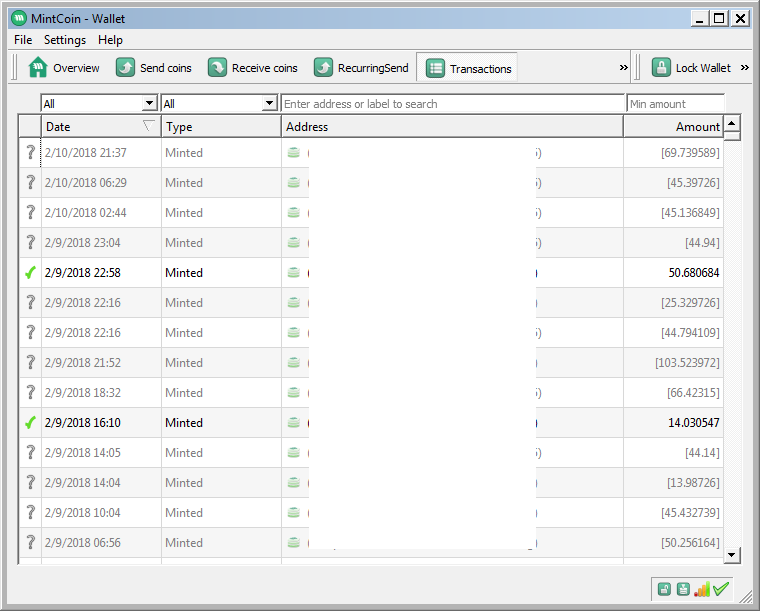
Task: Select amount [69.739589]
Action: pyautogui.click(x=690, y=153)
